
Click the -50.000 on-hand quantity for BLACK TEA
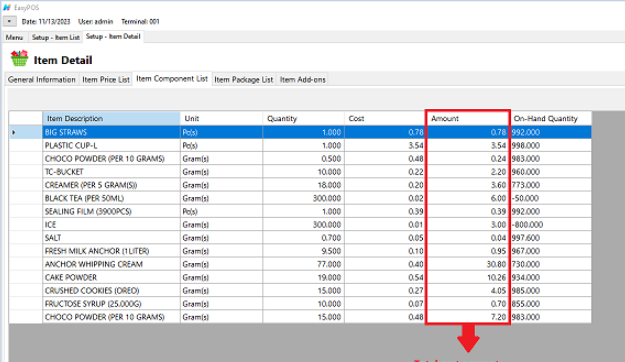(551, 198)
